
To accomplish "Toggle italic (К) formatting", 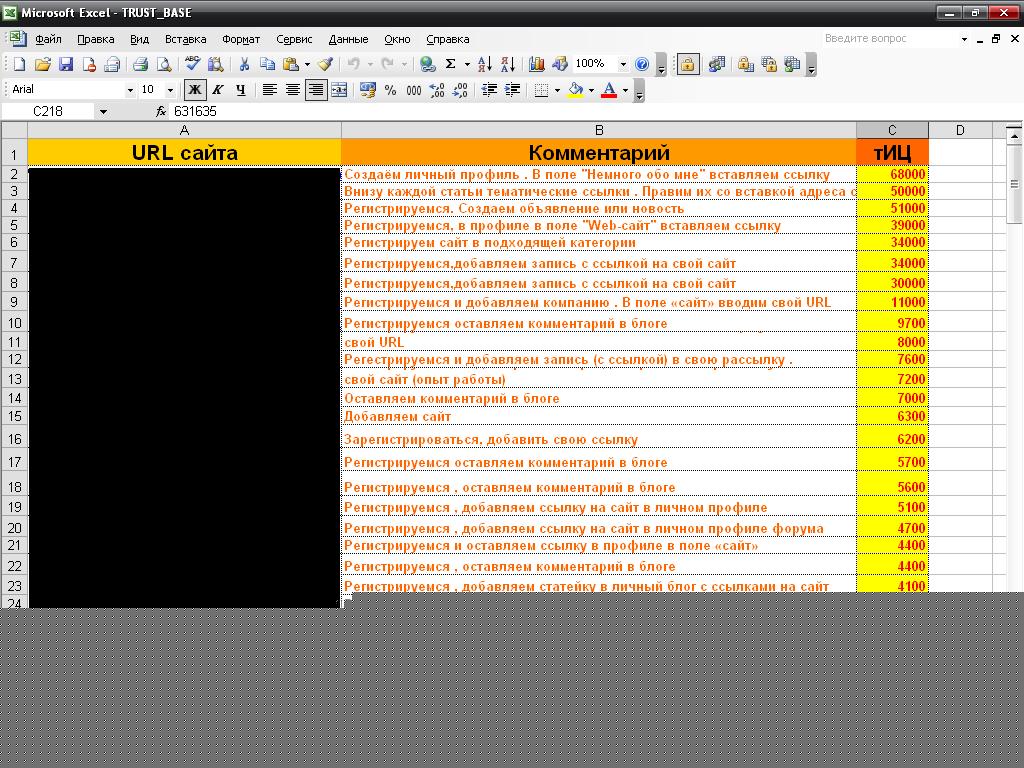I will point(217,89).
